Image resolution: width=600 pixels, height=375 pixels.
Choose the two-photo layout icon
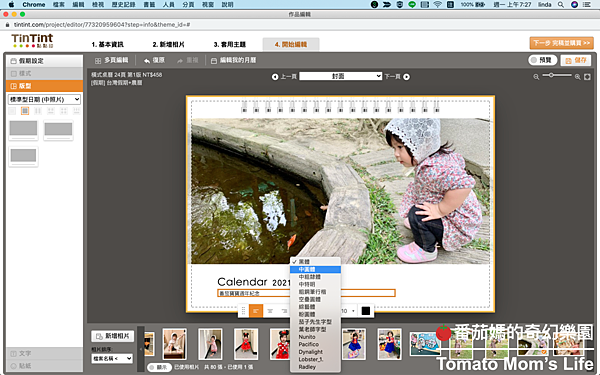click(38, 111)
